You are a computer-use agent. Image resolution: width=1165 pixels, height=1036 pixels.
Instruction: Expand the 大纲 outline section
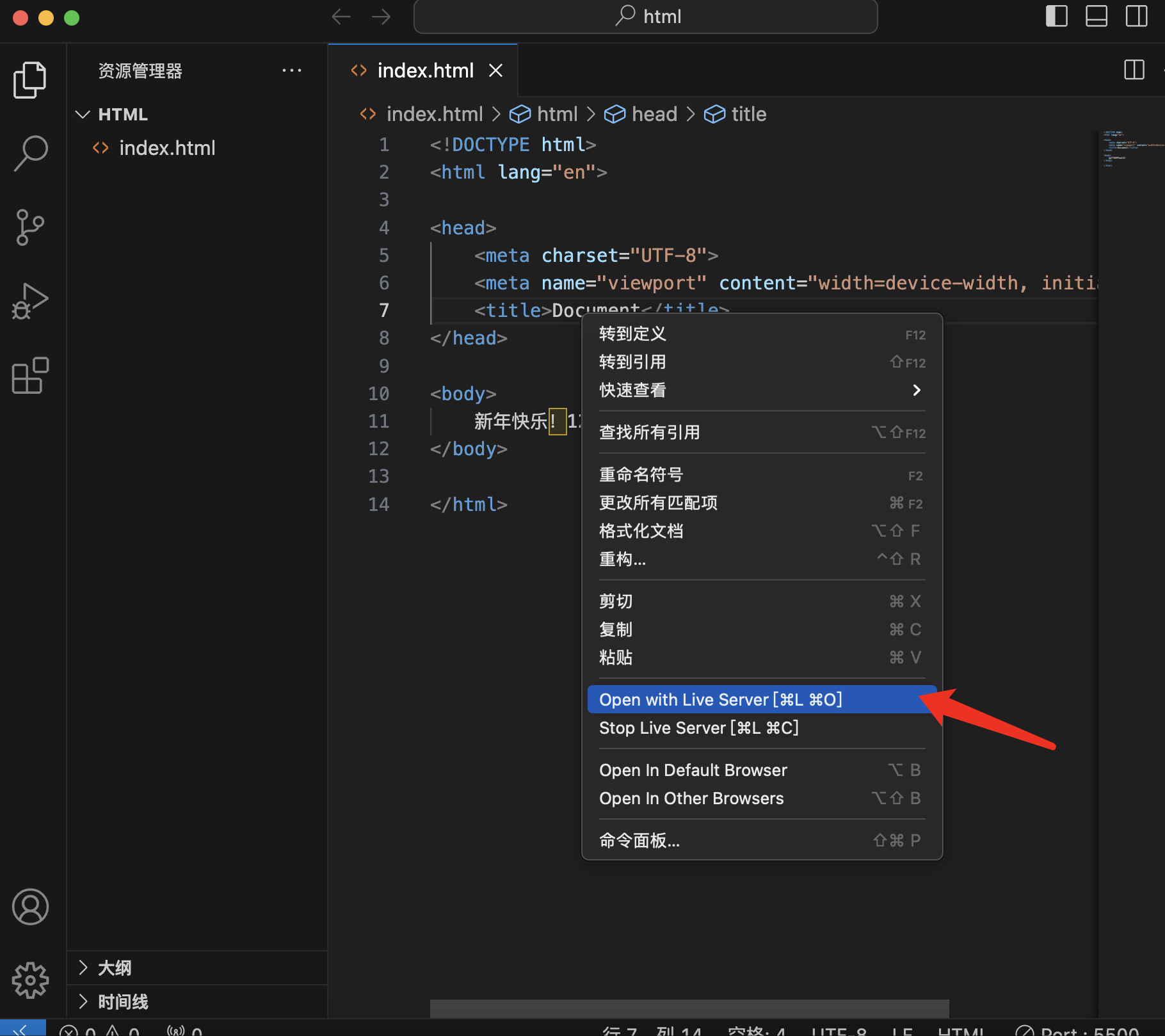(197, 968)
